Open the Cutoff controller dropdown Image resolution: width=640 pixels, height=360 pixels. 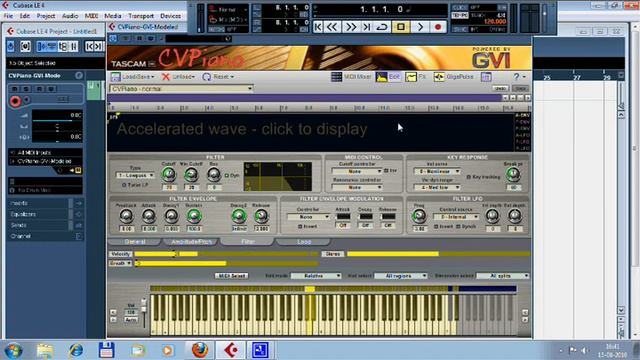point(357,171)
